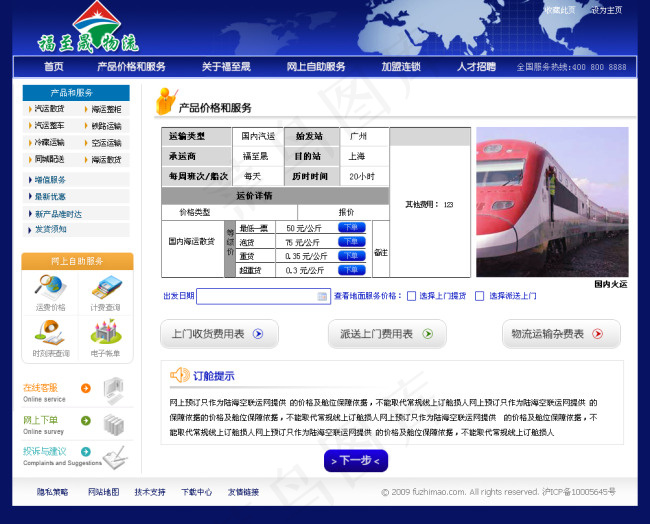The height and width of the screenshot is (524, 650).
Task: Expand the 最新优惠 sidebar item
Action: click(x=50, y=197)
